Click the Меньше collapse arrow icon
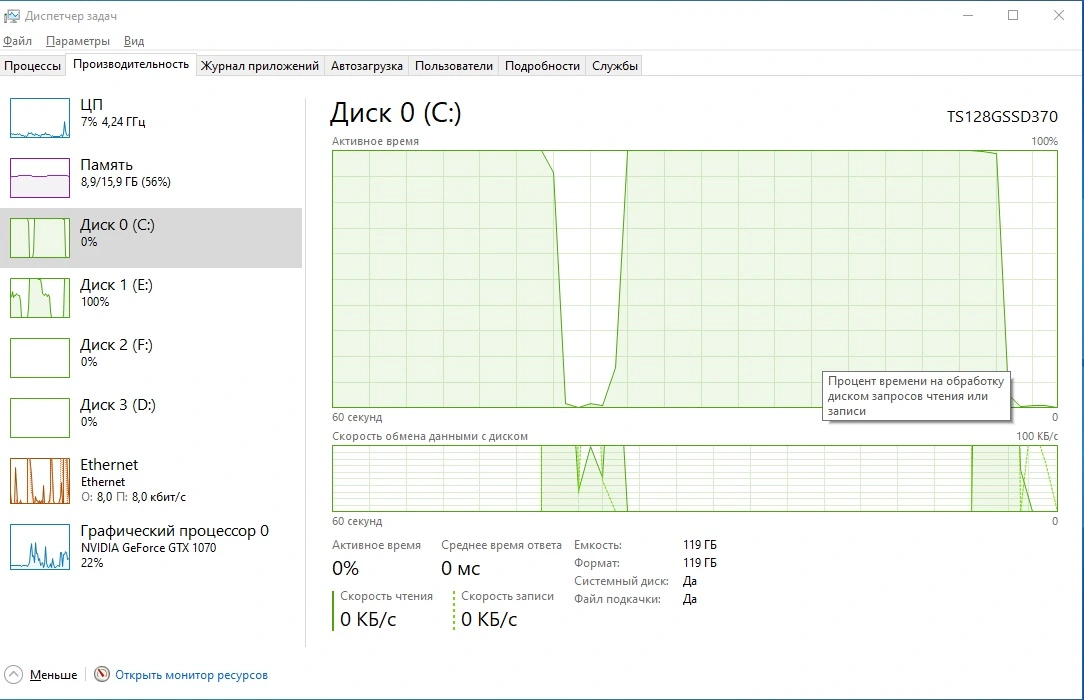The width and height of the screenshot is (1084, 700). tap(14, 674)
